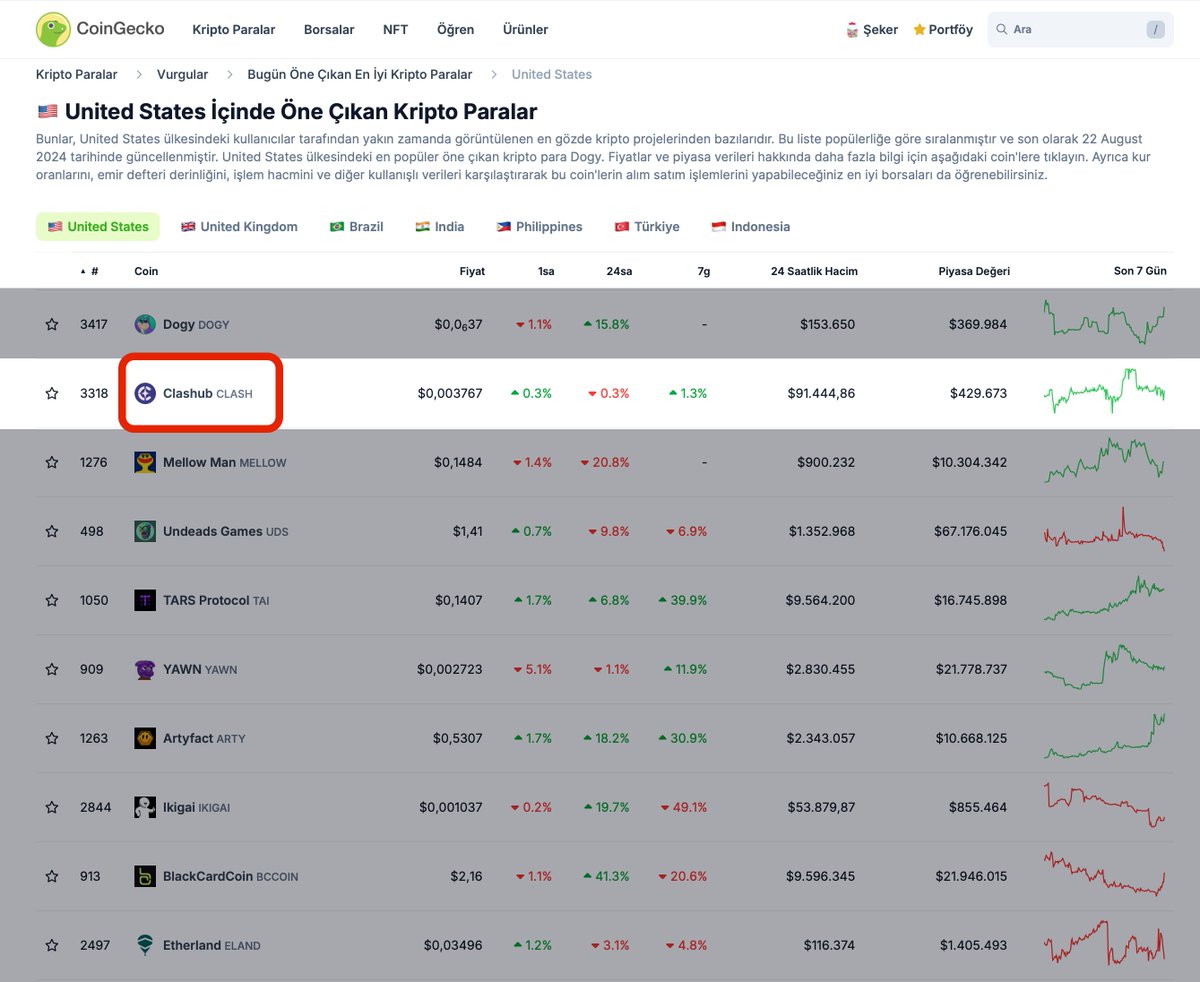Open the Clashub coin page link

[208, 394]
